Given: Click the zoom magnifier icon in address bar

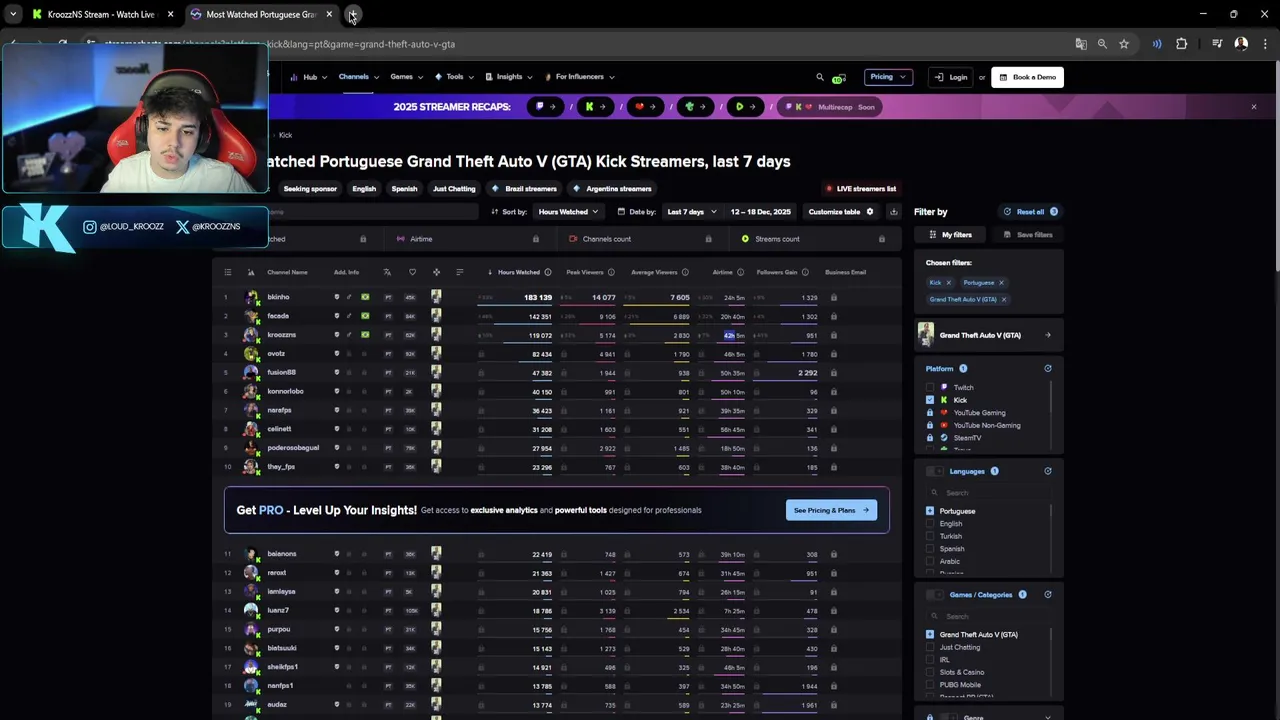Looking at the screenshot, I should [1102, 44].
